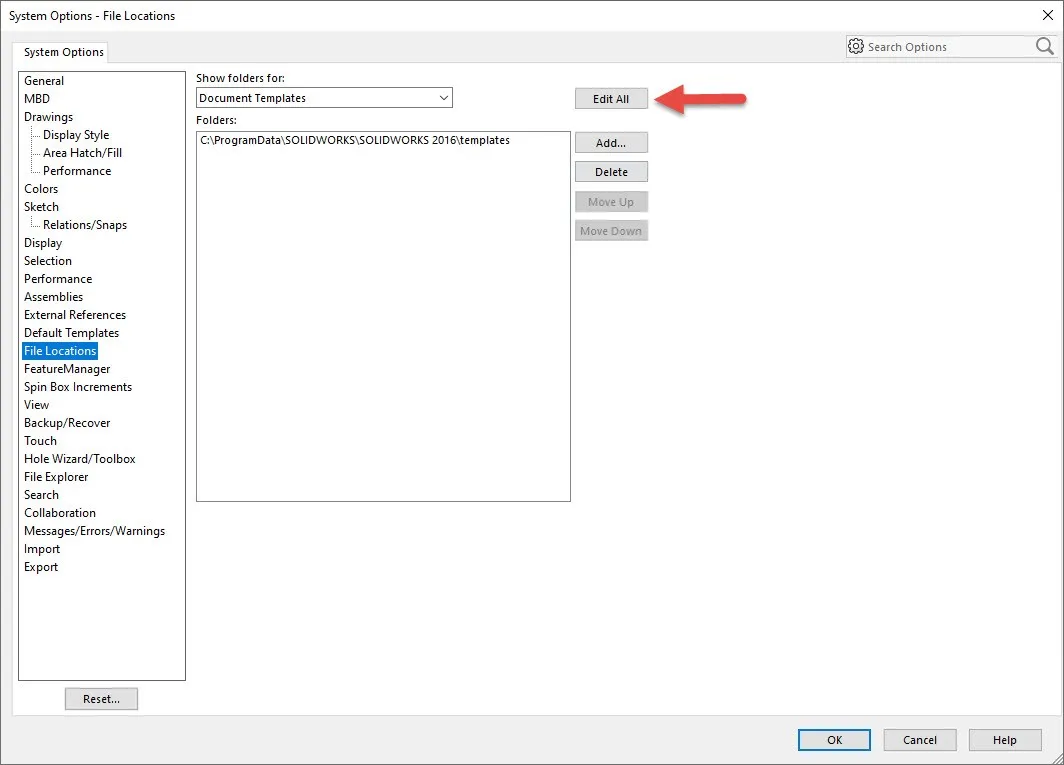
Task: Open the Hole Wizard/Toolbox settings
Action: (x=79, y=458)
